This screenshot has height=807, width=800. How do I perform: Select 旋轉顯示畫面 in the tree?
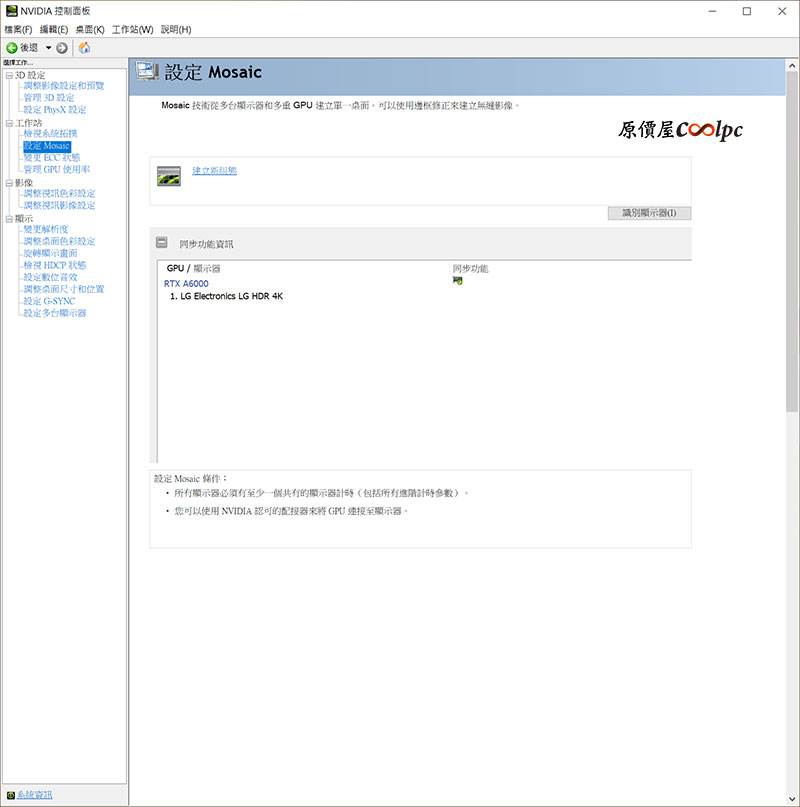pyautogui.click(x=50, y=253)
